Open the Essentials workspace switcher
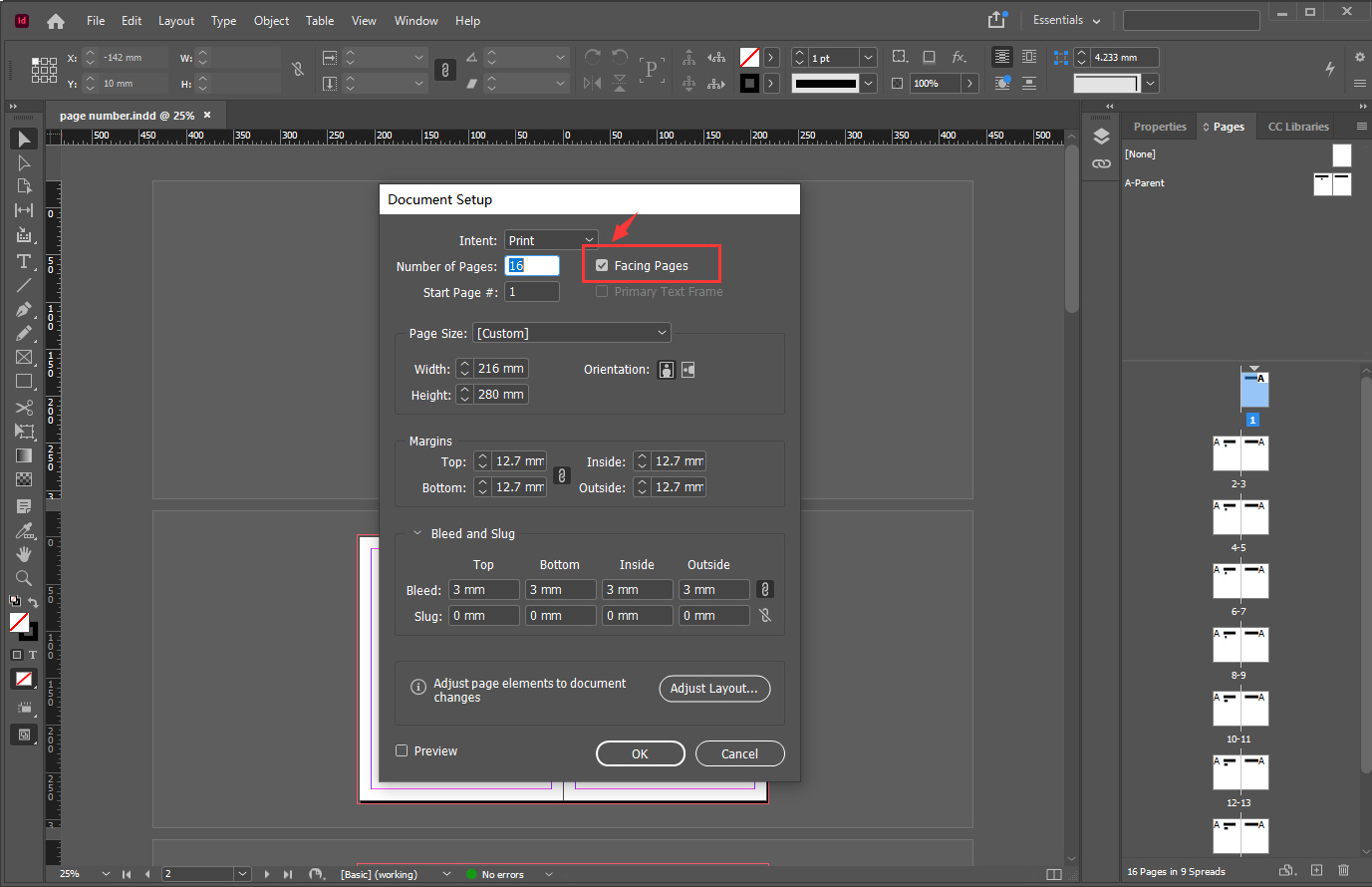The image size is (1372, 887). (1067, 20)
